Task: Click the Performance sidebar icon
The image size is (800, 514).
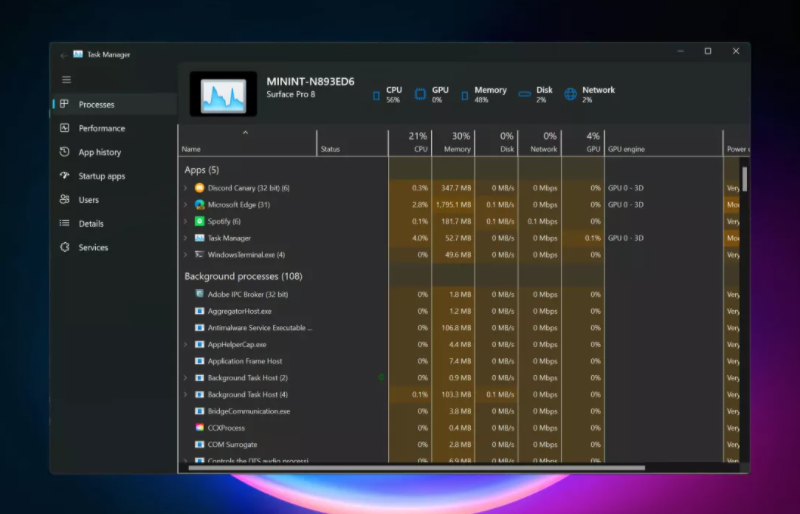Action: point(64,128)
